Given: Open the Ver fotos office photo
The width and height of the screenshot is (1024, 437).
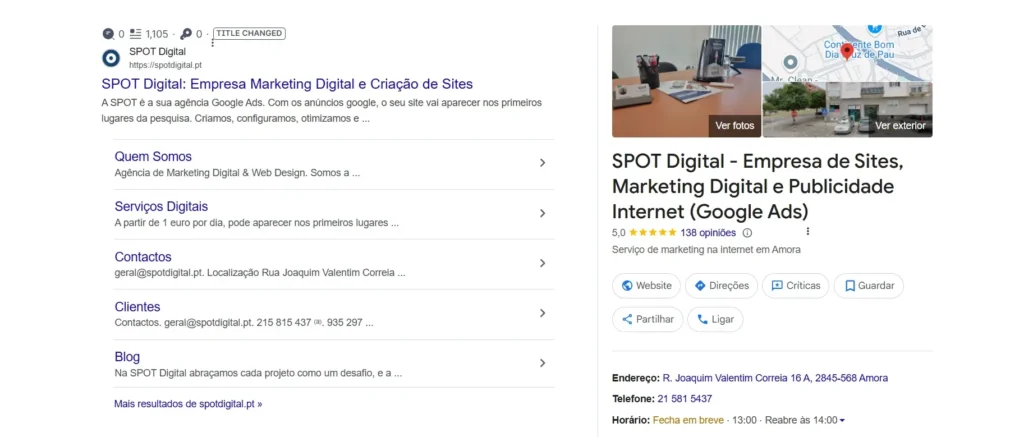Looking at the screenshot, I should (686, 81).
